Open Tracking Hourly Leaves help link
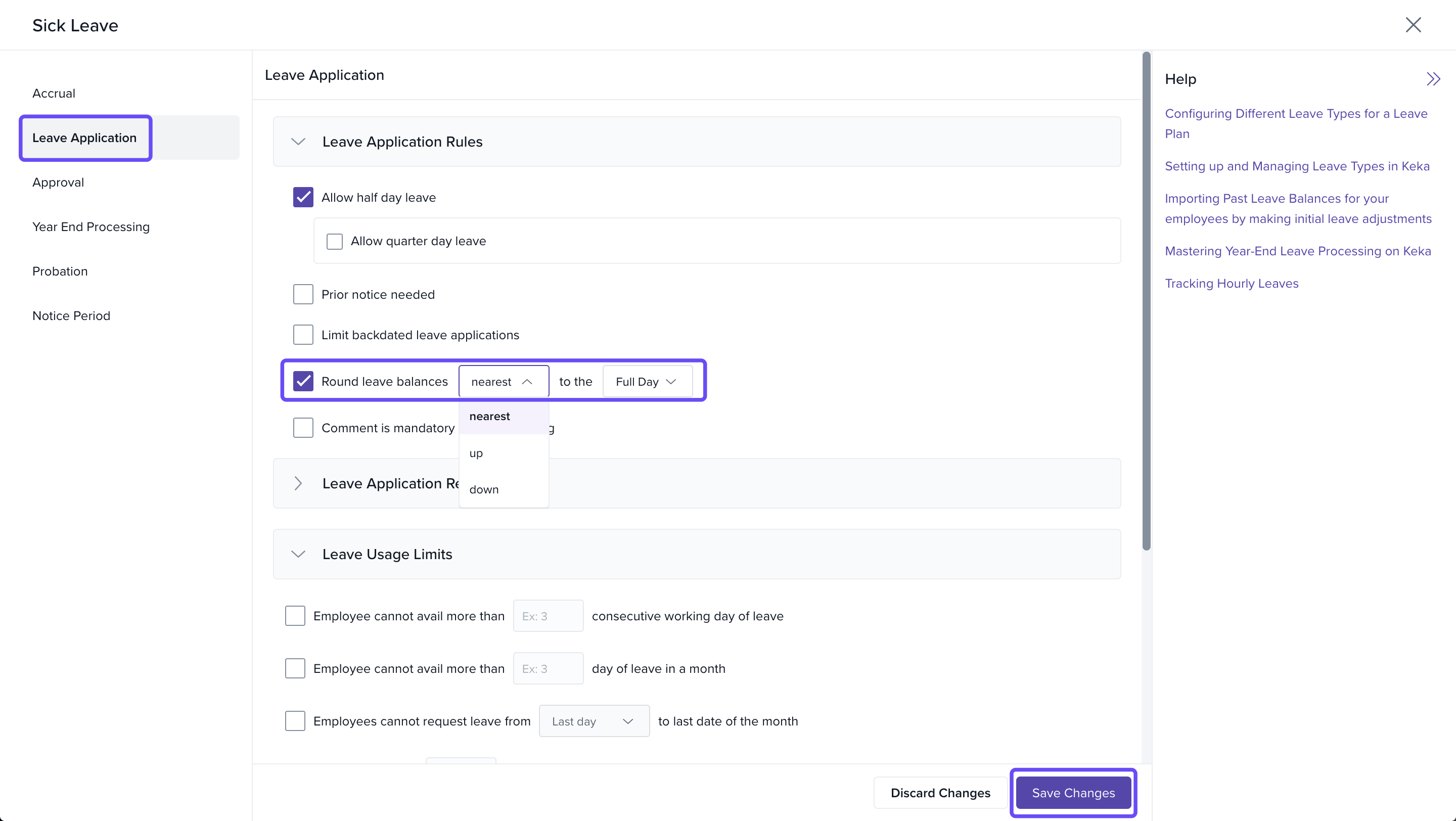The image size is (1456, 821). [1231, 283]
